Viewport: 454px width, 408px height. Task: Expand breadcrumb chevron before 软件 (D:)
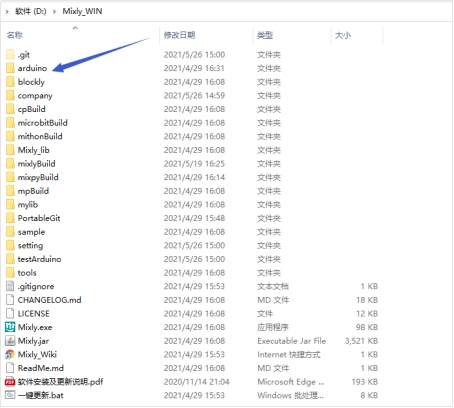click(x=7, y=11)
